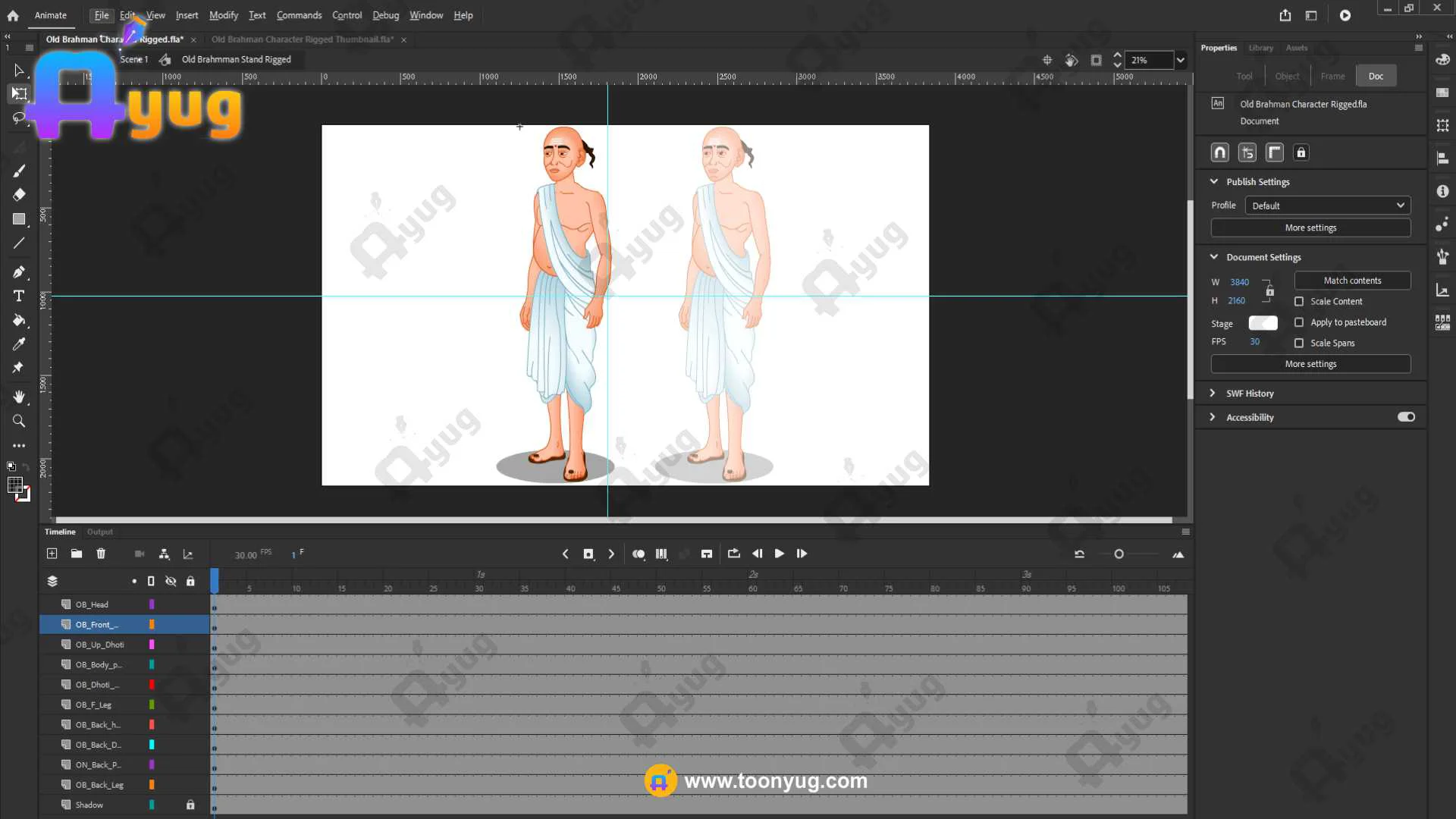This screenshot has width=1456, height=819.
Task: Select the OB_Up_Dhoti layer
Action: click(99, 645)
